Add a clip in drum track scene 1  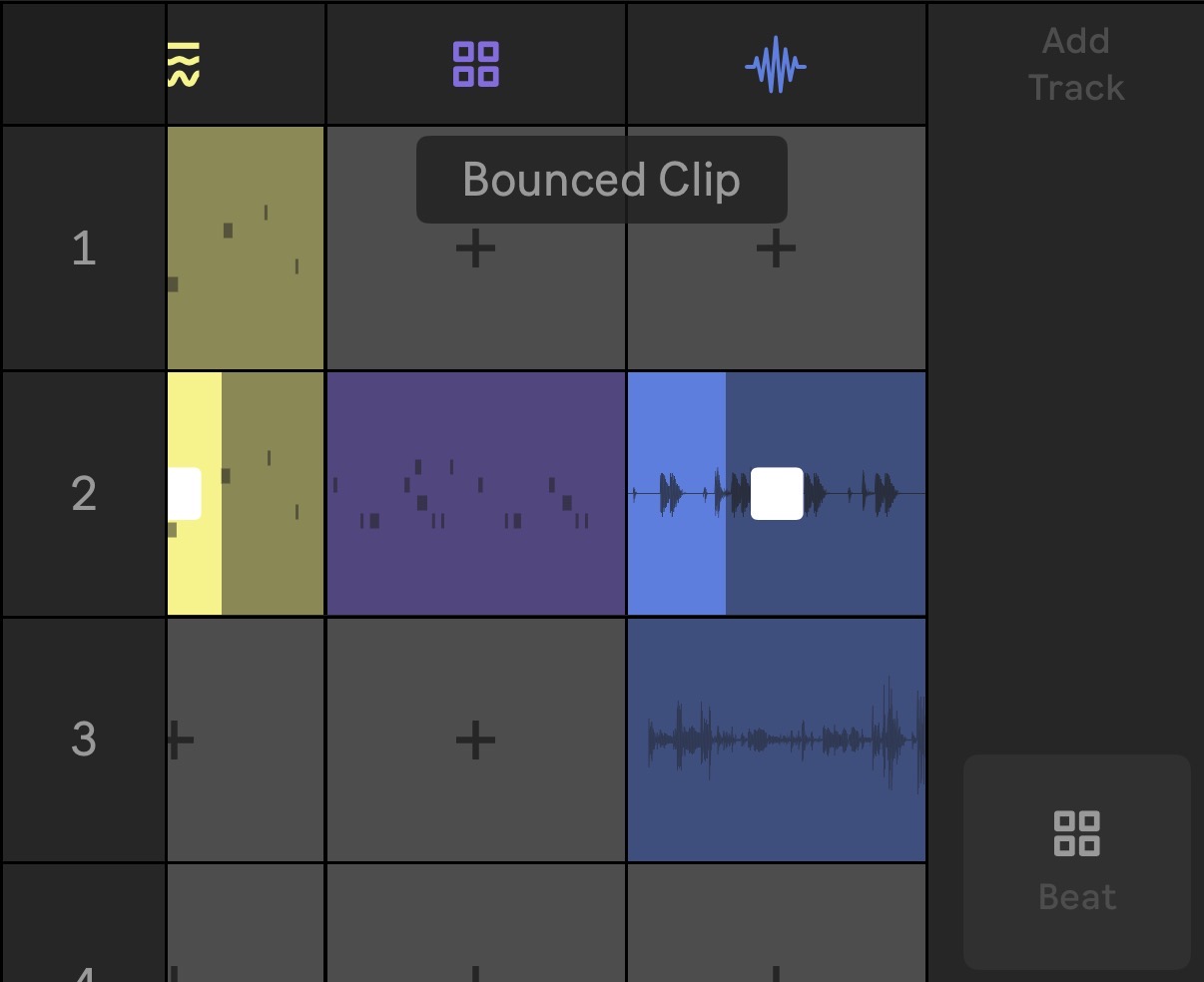pyautogui.click(x=476, y=247)
